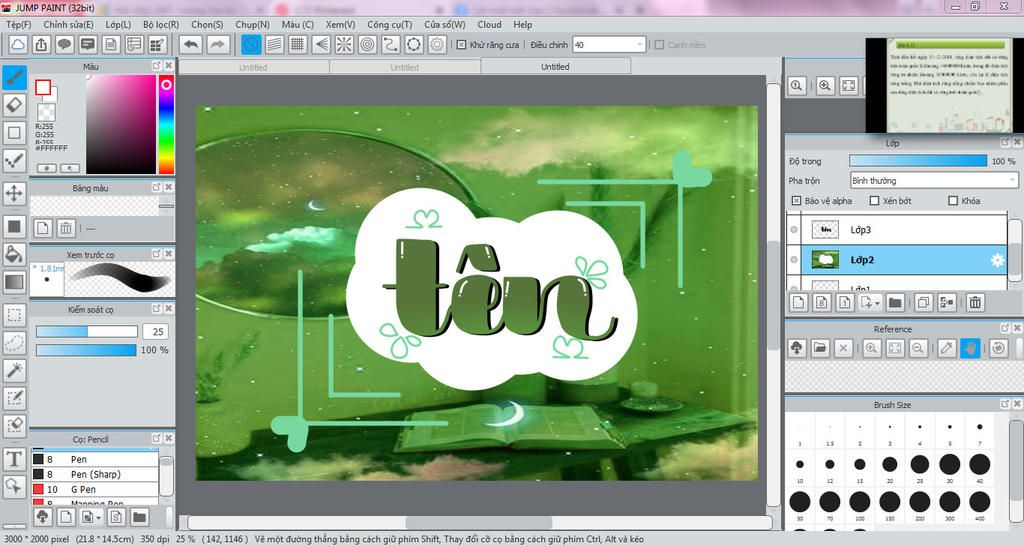Undock the Kiểm soát cọ panel
Viewport: 1024px width, 546px height.
pyautogui.click(x=157, y=308)
